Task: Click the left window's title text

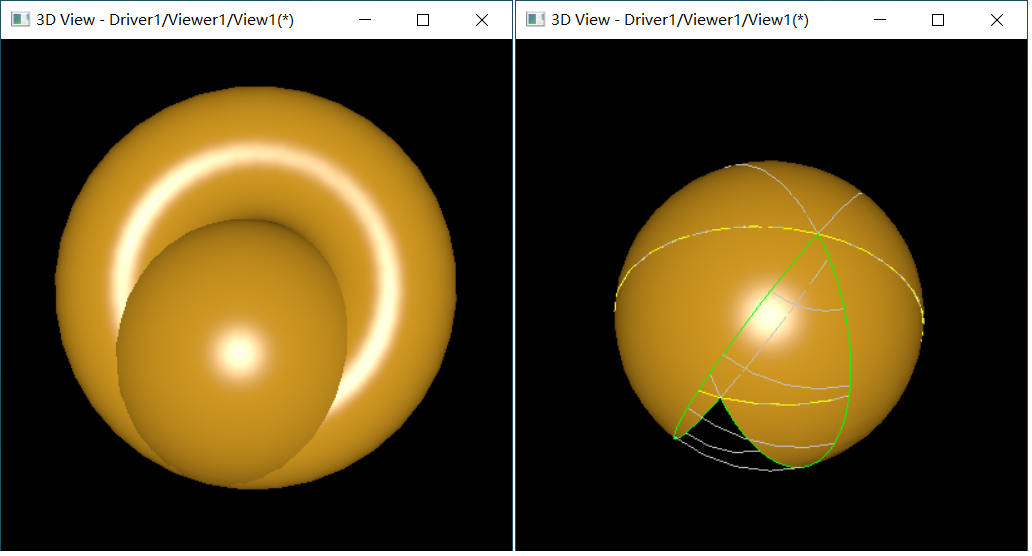Action: pos(165,20)
